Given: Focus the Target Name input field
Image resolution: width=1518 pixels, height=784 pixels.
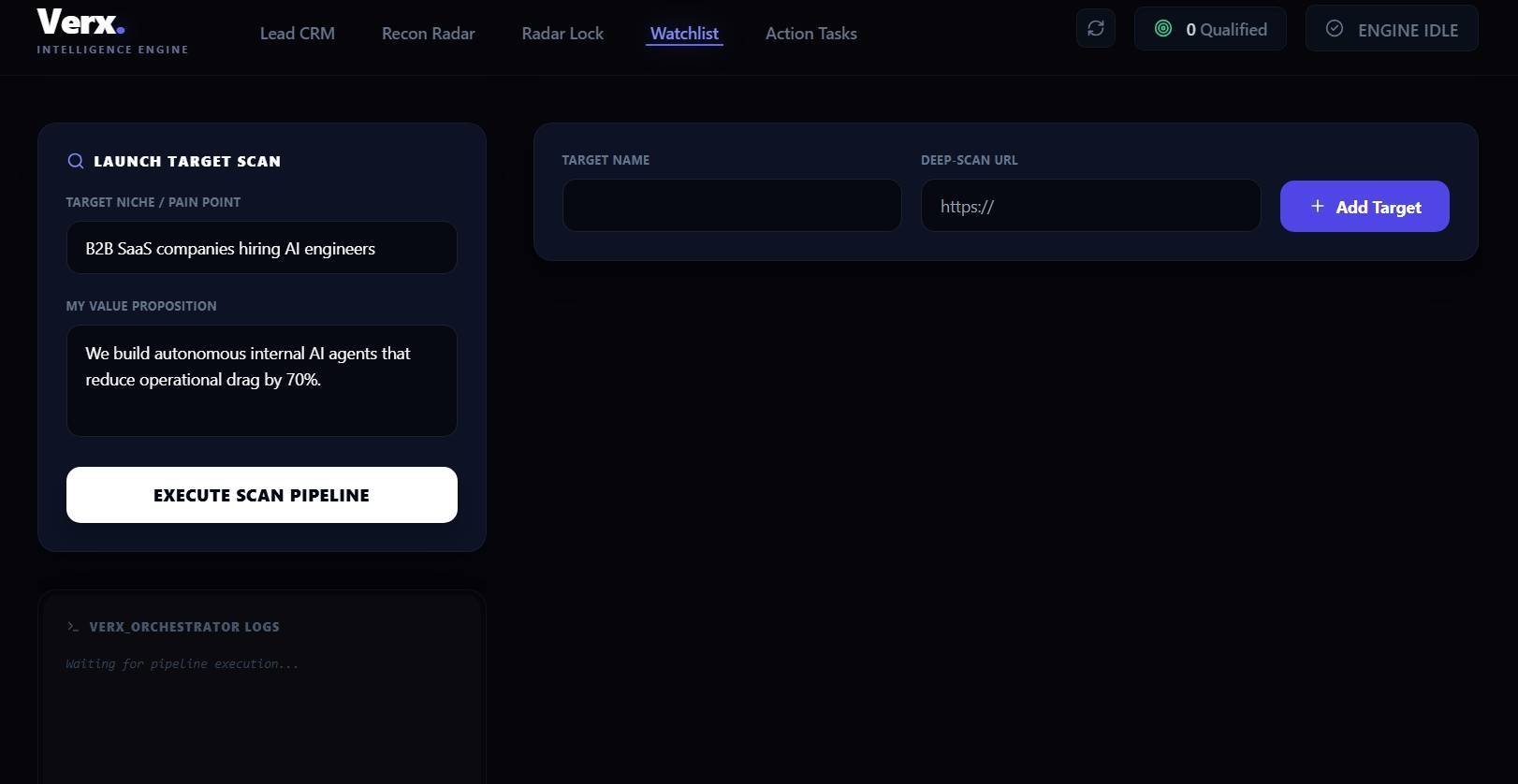Looking at the screenshot, I should click(732, 206).
